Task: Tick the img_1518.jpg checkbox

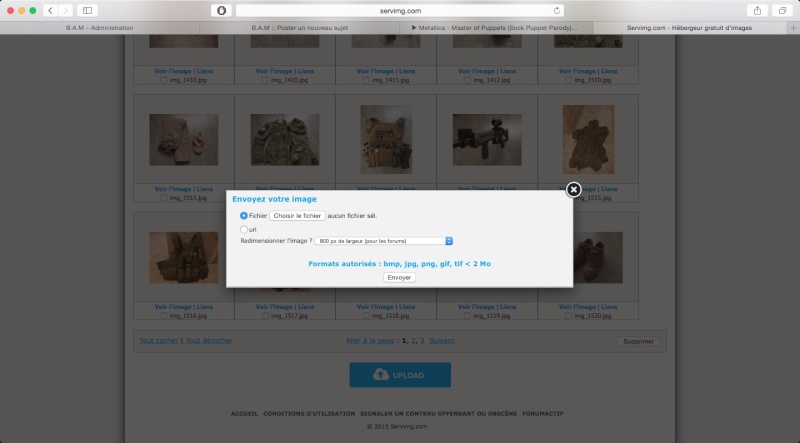Action: 366,316
